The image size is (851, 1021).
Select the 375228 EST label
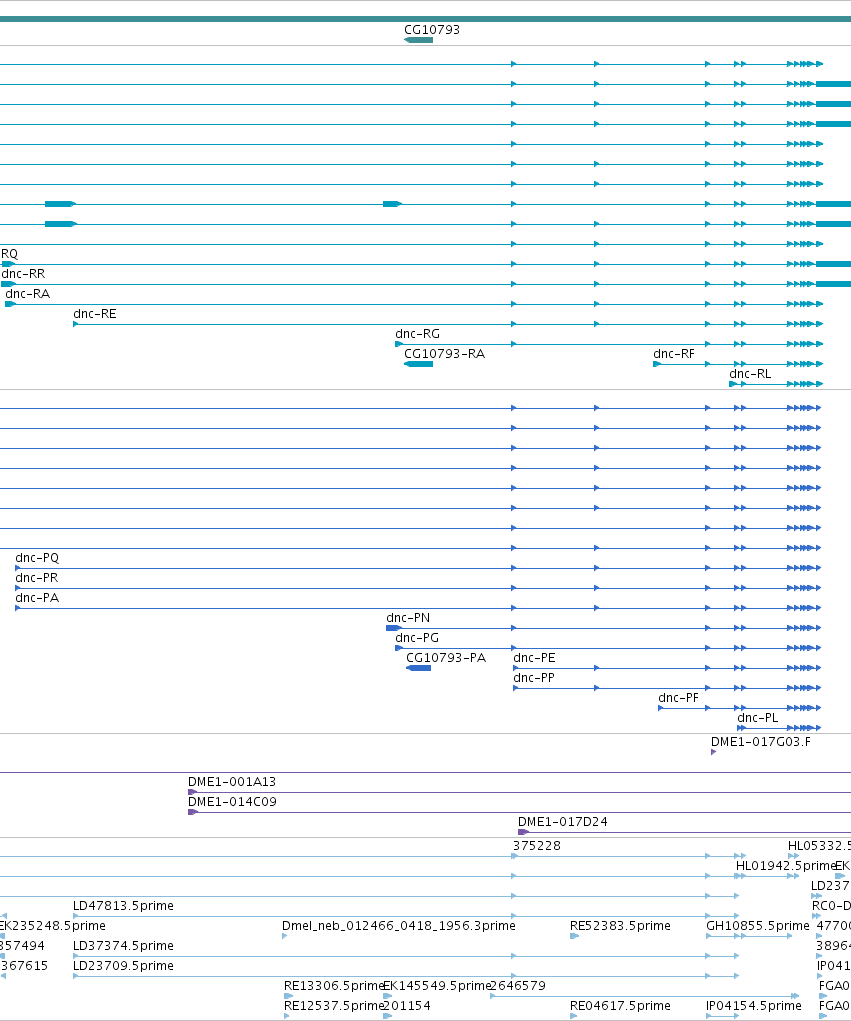pos(537,846)
